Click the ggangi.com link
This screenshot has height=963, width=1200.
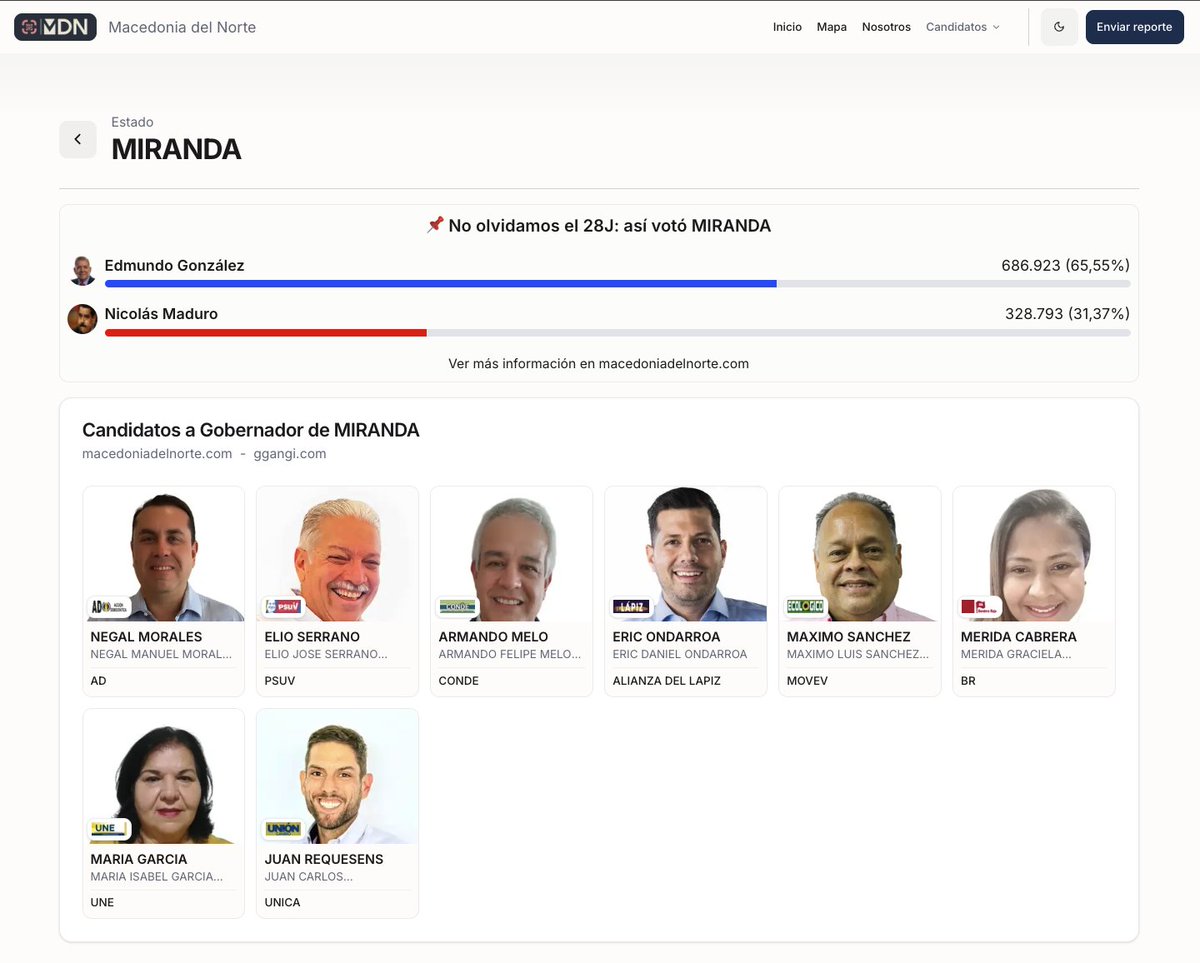290,453
